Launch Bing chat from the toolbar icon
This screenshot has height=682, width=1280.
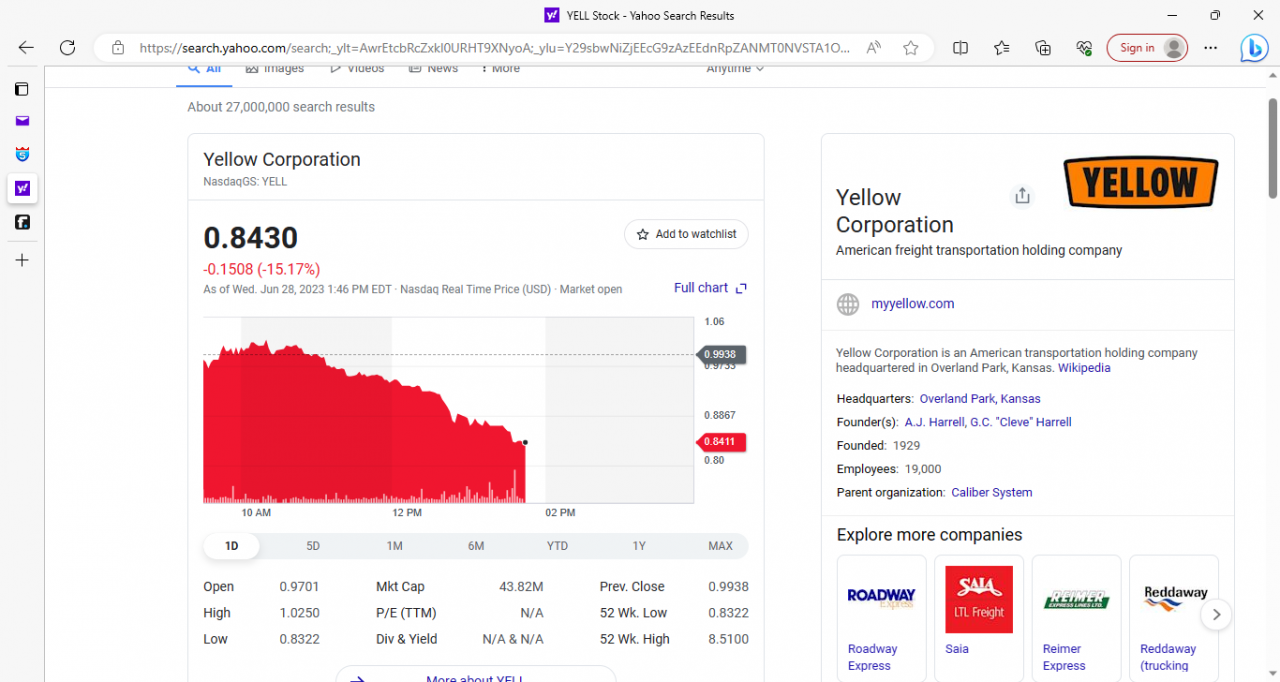click(x=1254, y=47)
